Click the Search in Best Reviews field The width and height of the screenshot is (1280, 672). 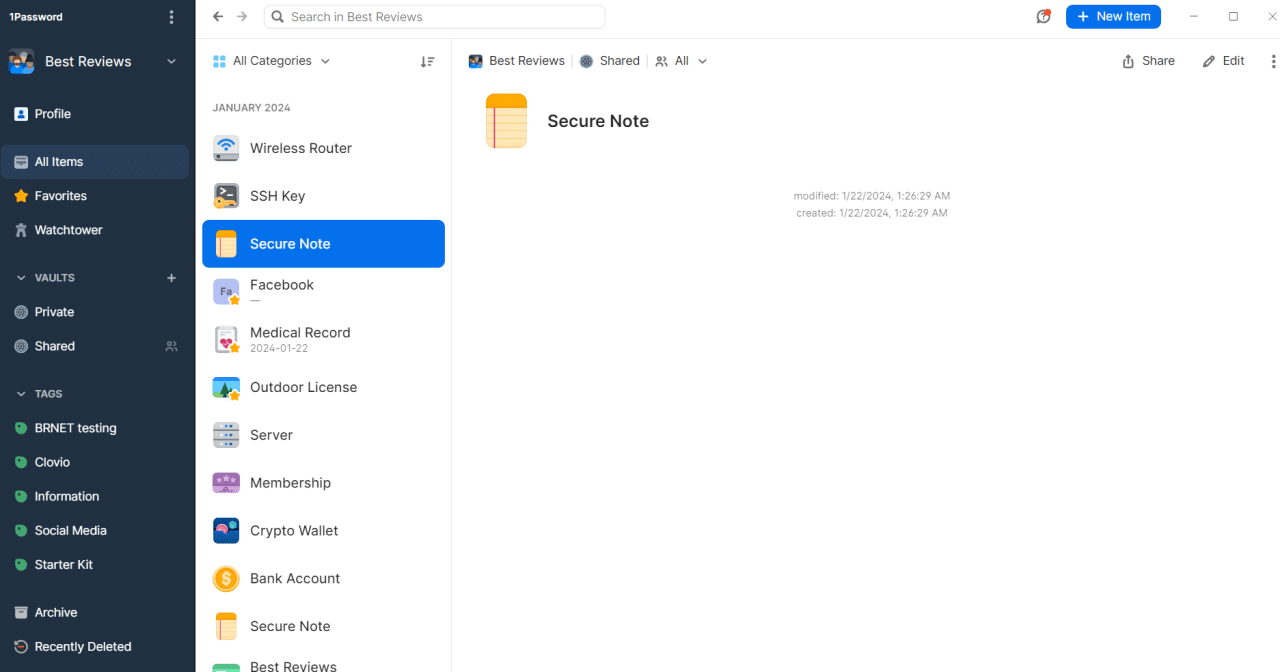tap(434, 16)
